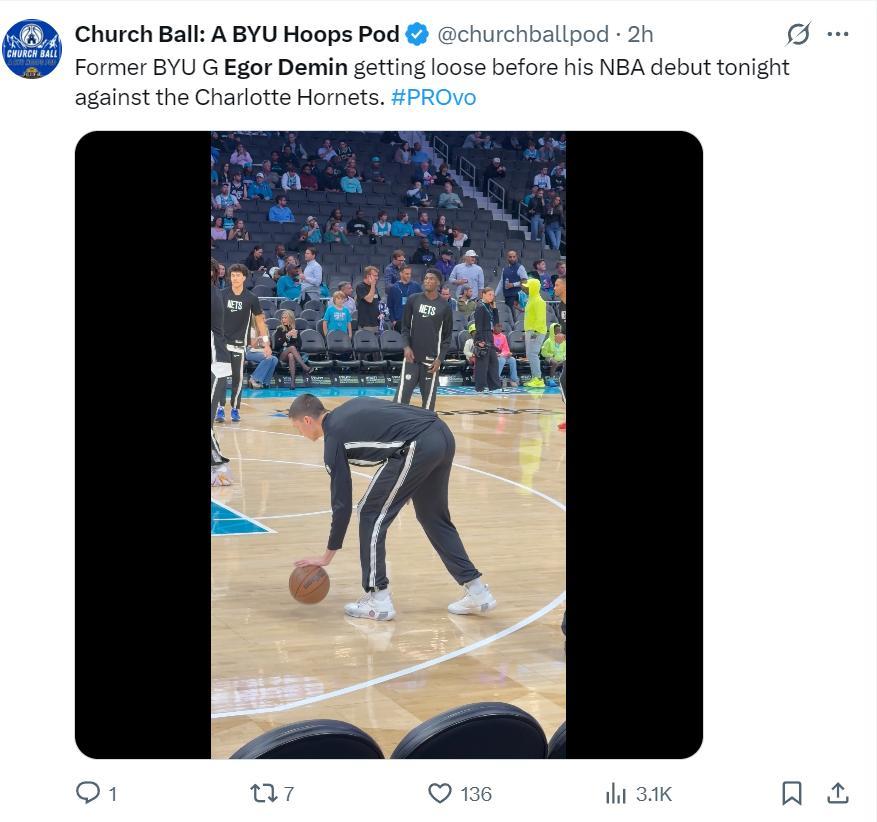Play the Egor Demin warmup video
877x822 pixels.
(x=388, y=444)
